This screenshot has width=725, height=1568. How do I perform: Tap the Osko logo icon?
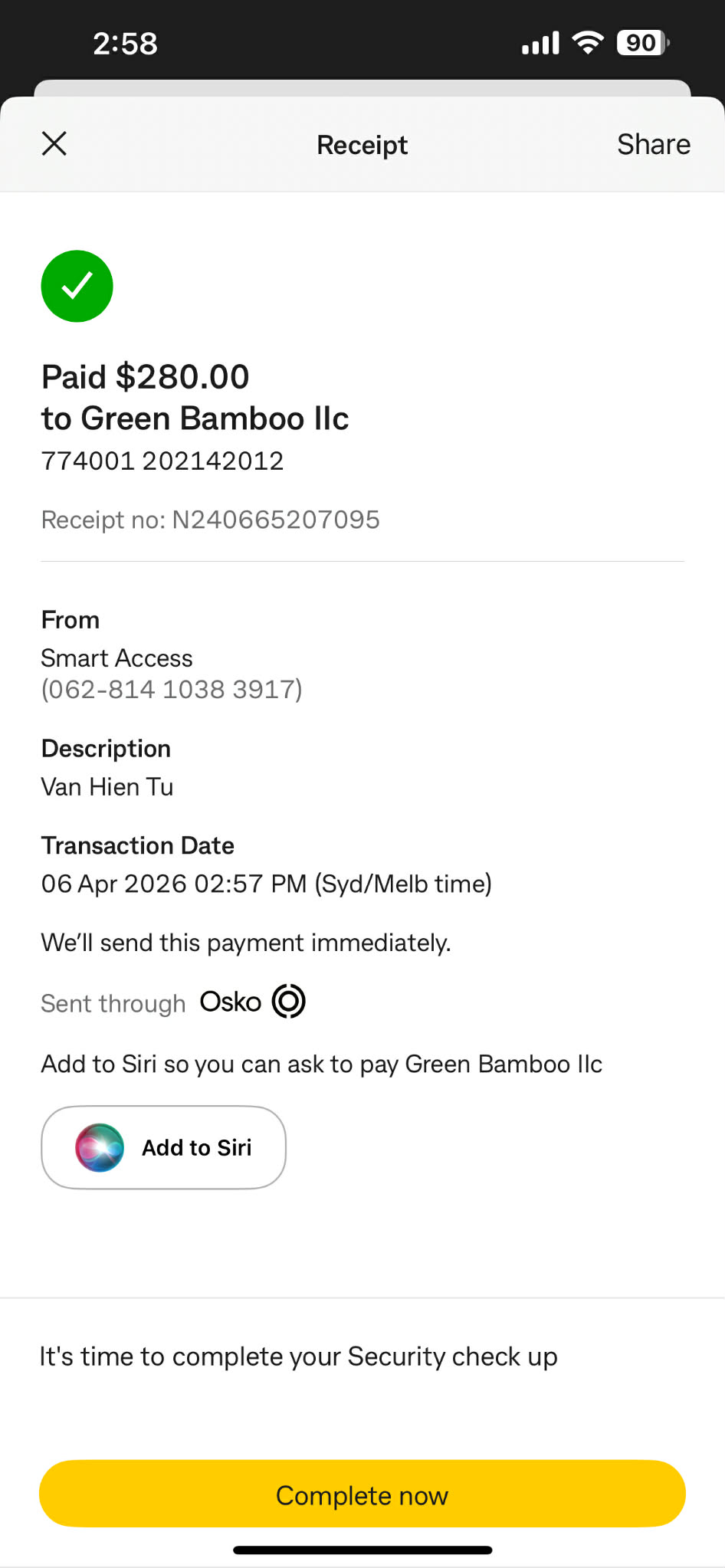click(x=289, y=1001)
